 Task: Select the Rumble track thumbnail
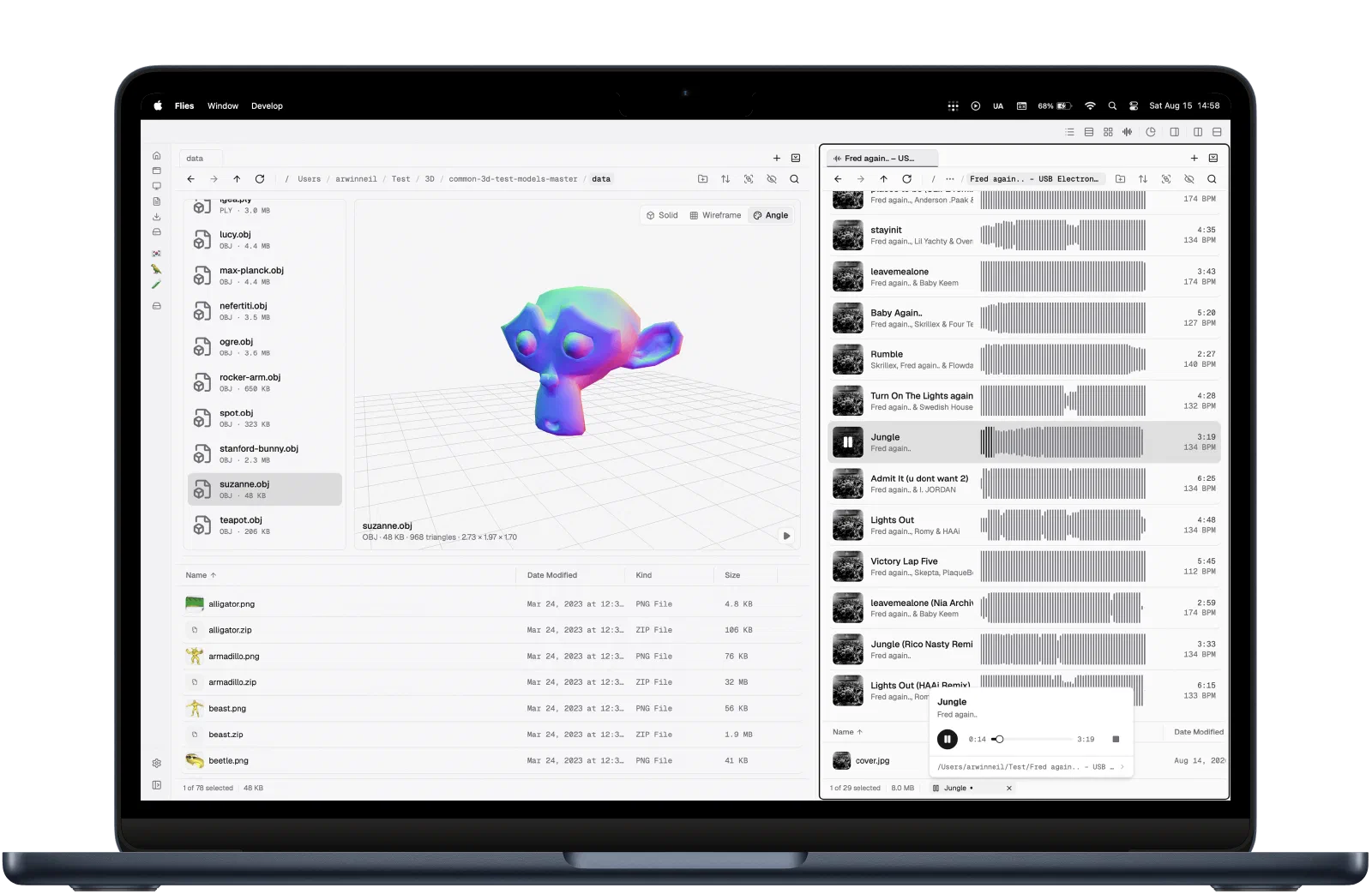[848, 359]
